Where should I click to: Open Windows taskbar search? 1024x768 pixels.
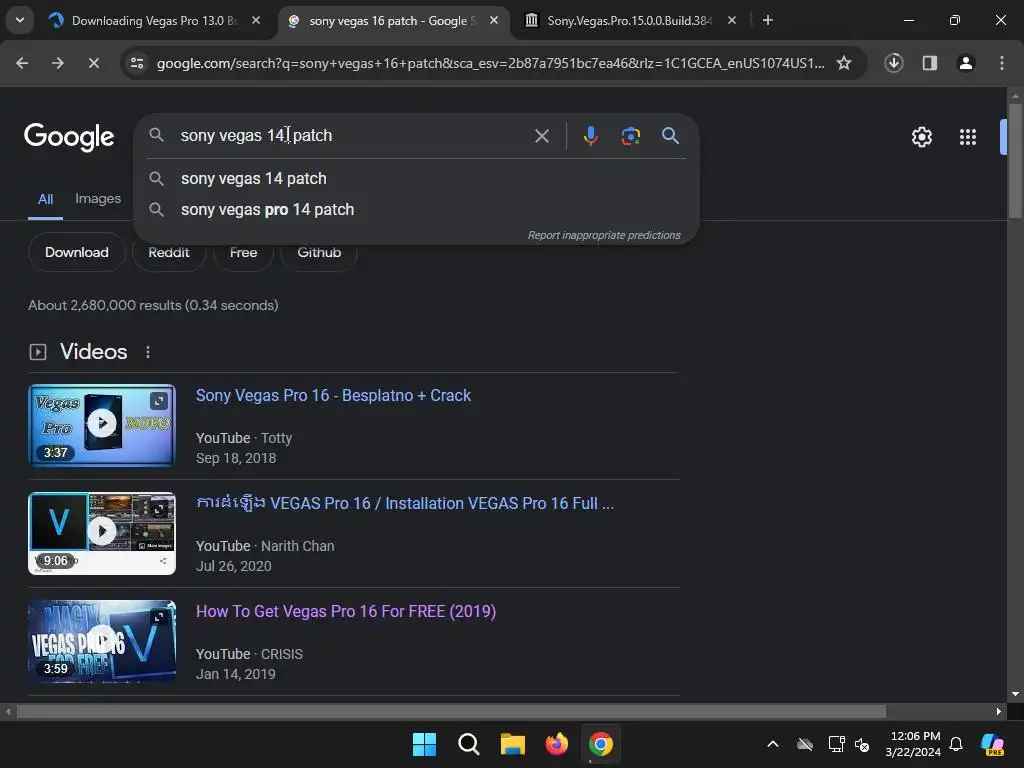468,744
